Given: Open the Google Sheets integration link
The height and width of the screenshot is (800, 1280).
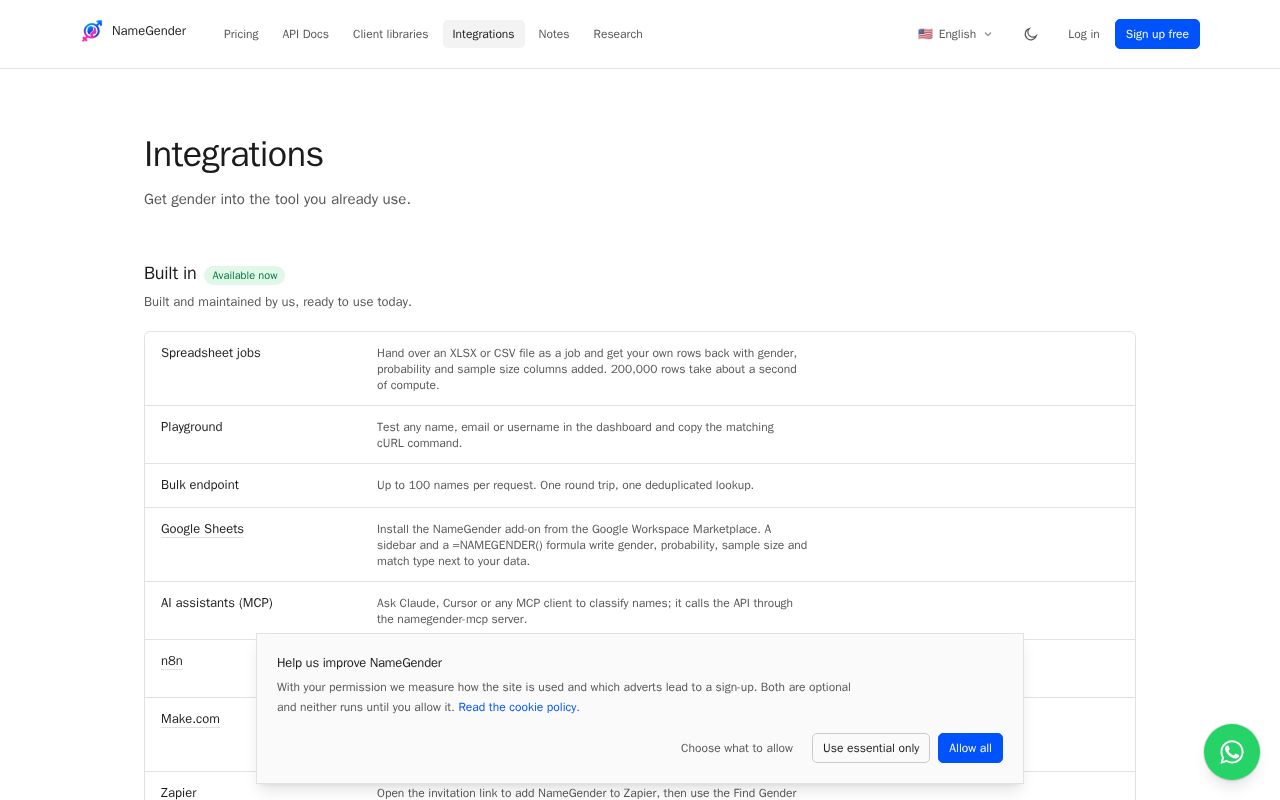Looking at the screenshot, I should coord(202,529).
